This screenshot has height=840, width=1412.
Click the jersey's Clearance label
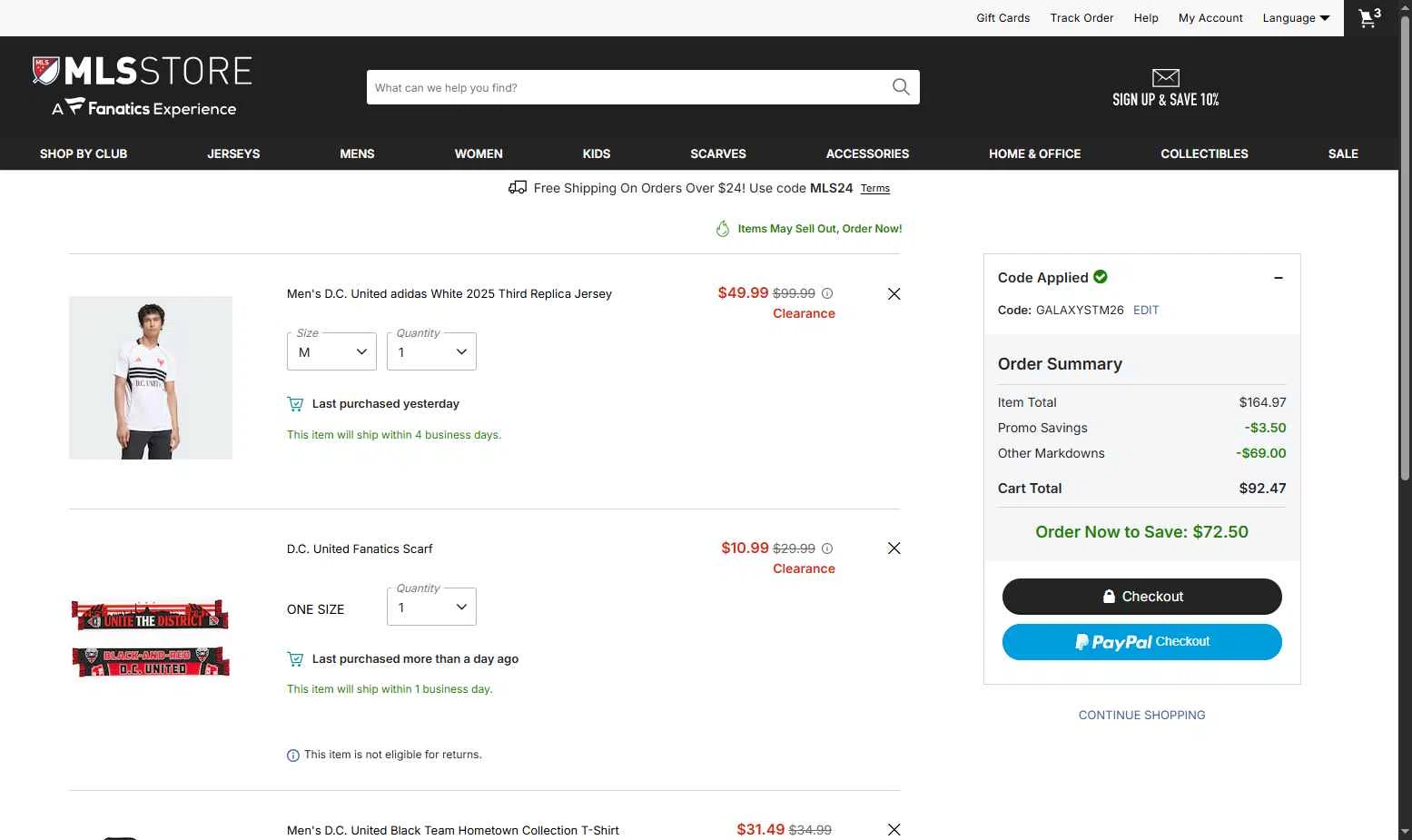tap(804, 313)
